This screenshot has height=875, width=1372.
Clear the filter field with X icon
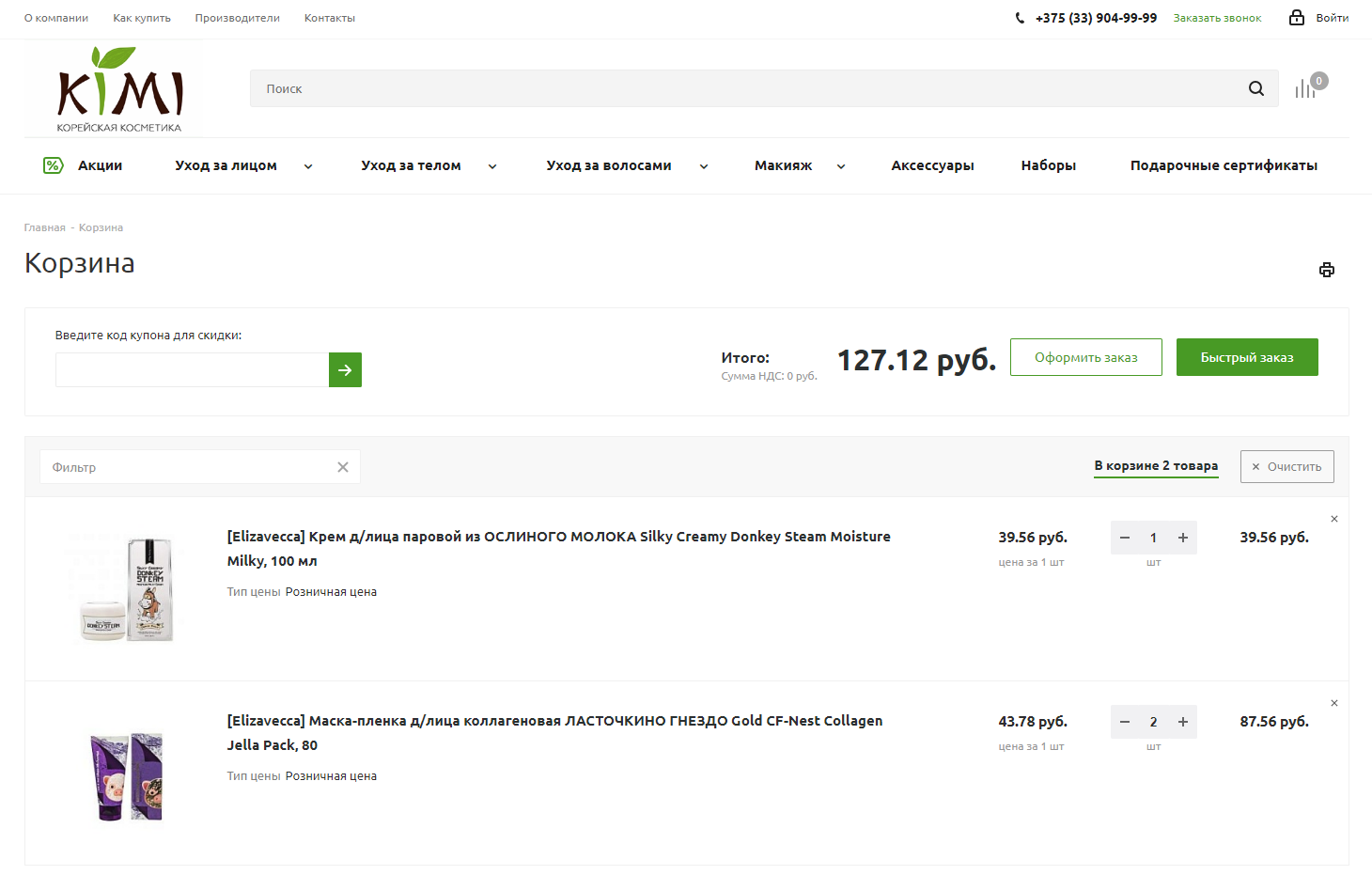tap(343, 467)
